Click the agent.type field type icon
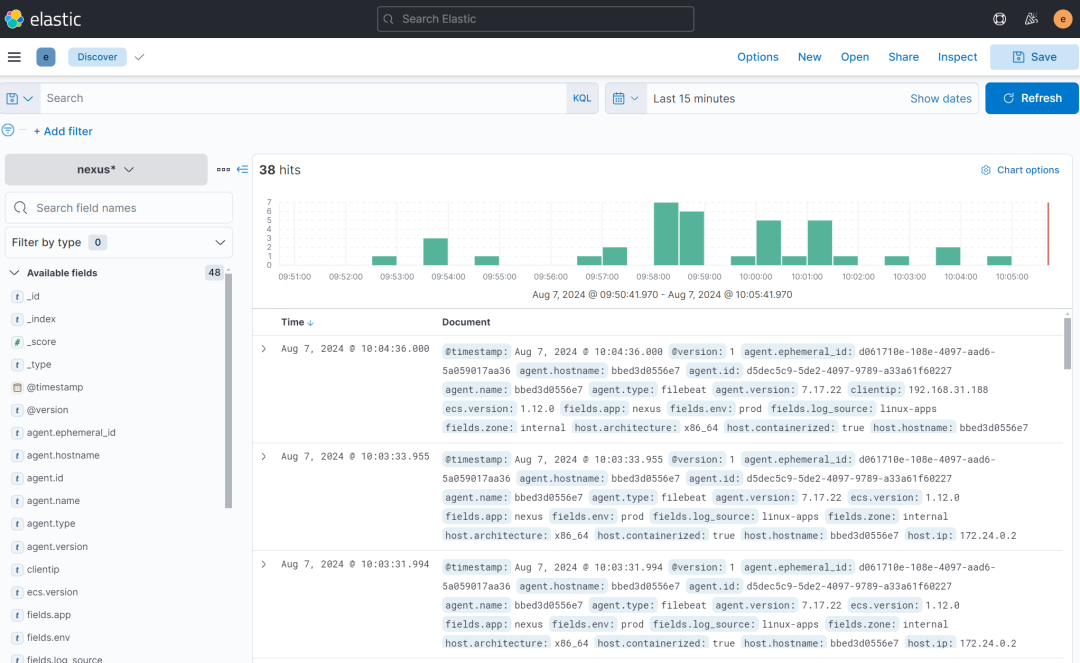1080x663 pixels. [17, 524]
